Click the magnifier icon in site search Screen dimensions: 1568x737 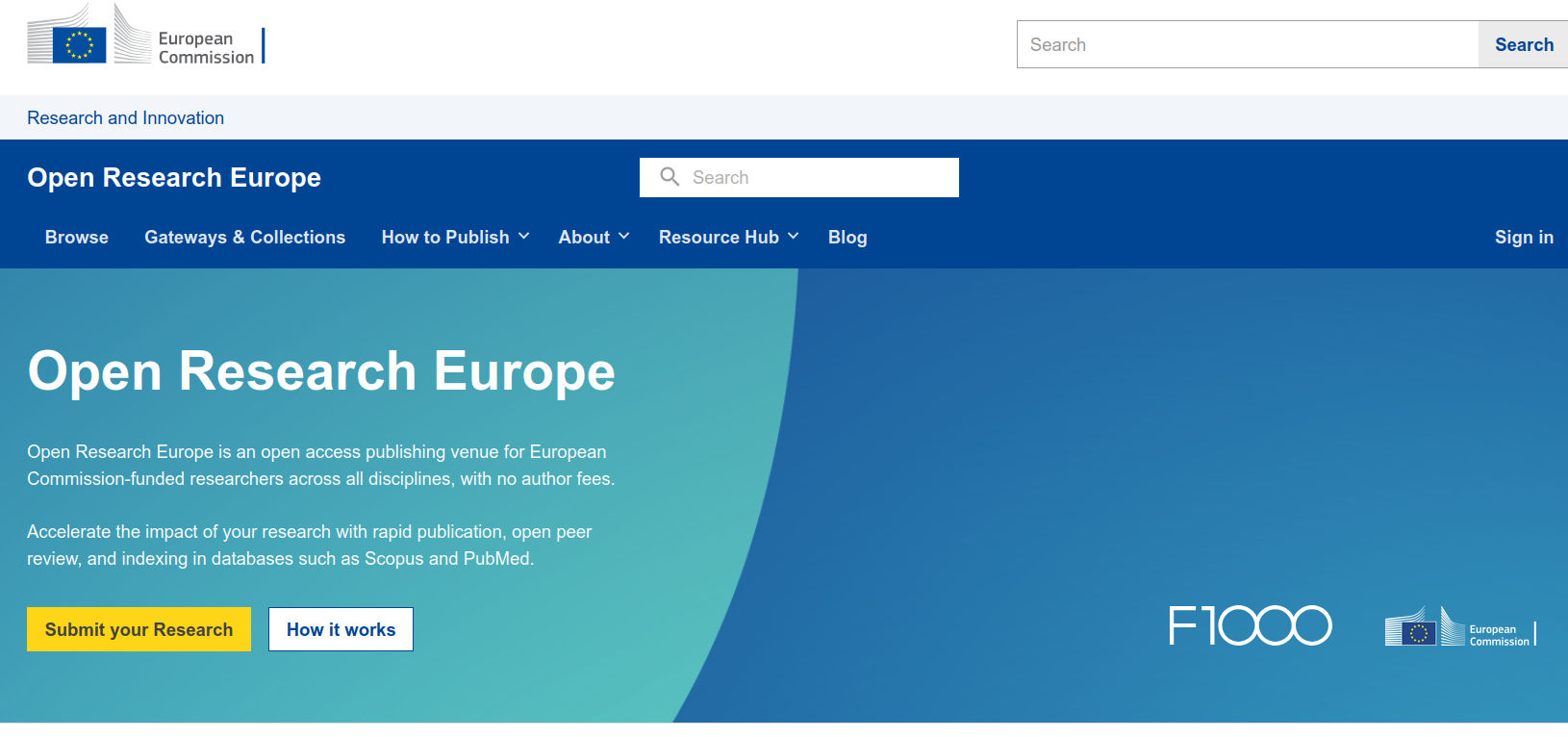pos(670,177)
